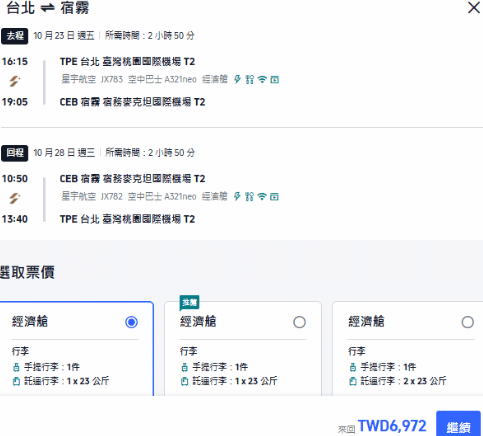Click the 去程 outbound label
This screenshot has width=483, height=436.
[15, 36]
